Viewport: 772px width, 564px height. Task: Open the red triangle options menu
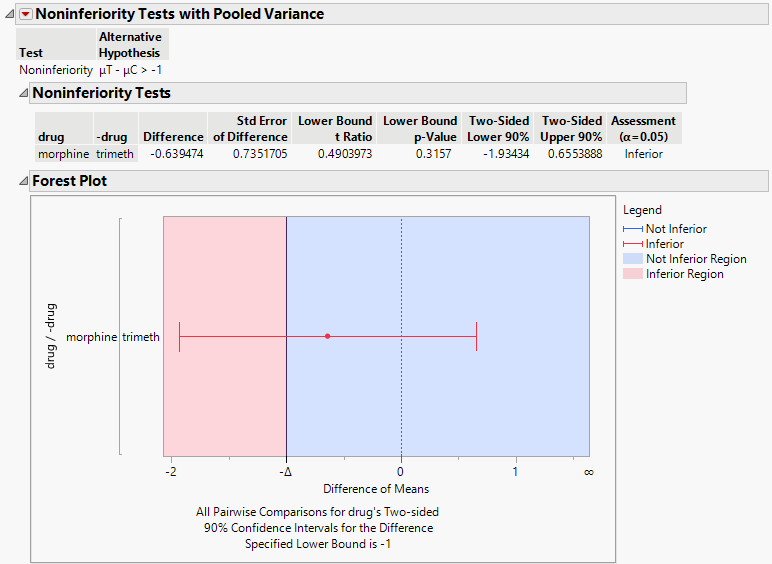click(25, 15)
